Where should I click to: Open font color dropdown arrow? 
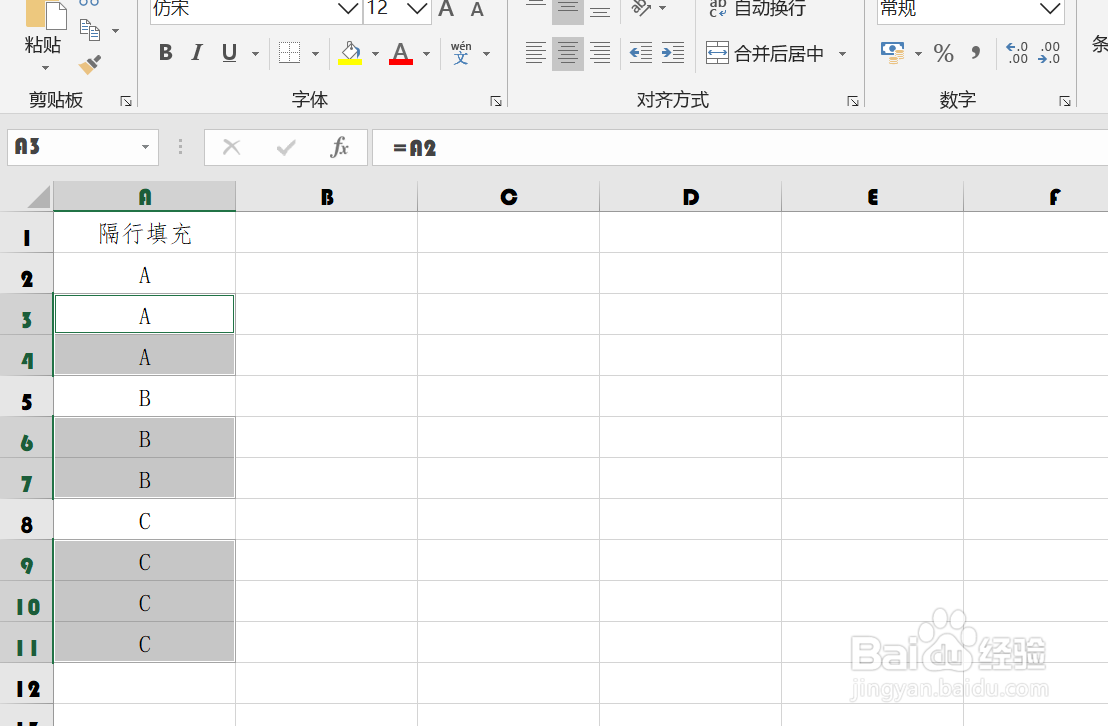[426, 54]
